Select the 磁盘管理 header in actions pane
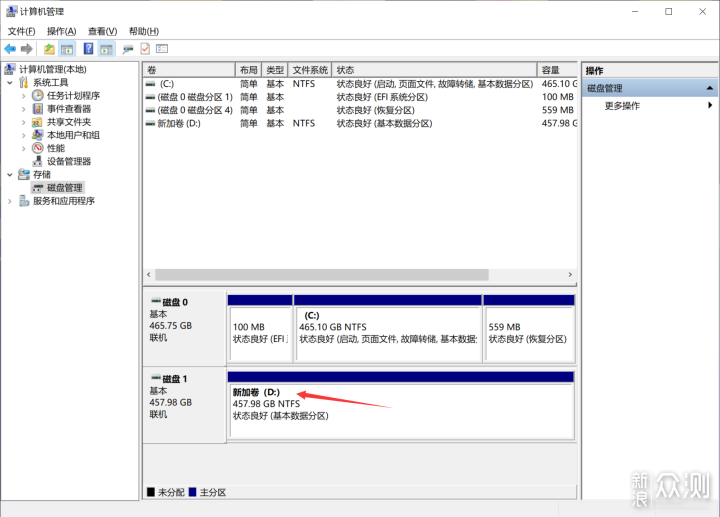 click(x=650, y=88)
